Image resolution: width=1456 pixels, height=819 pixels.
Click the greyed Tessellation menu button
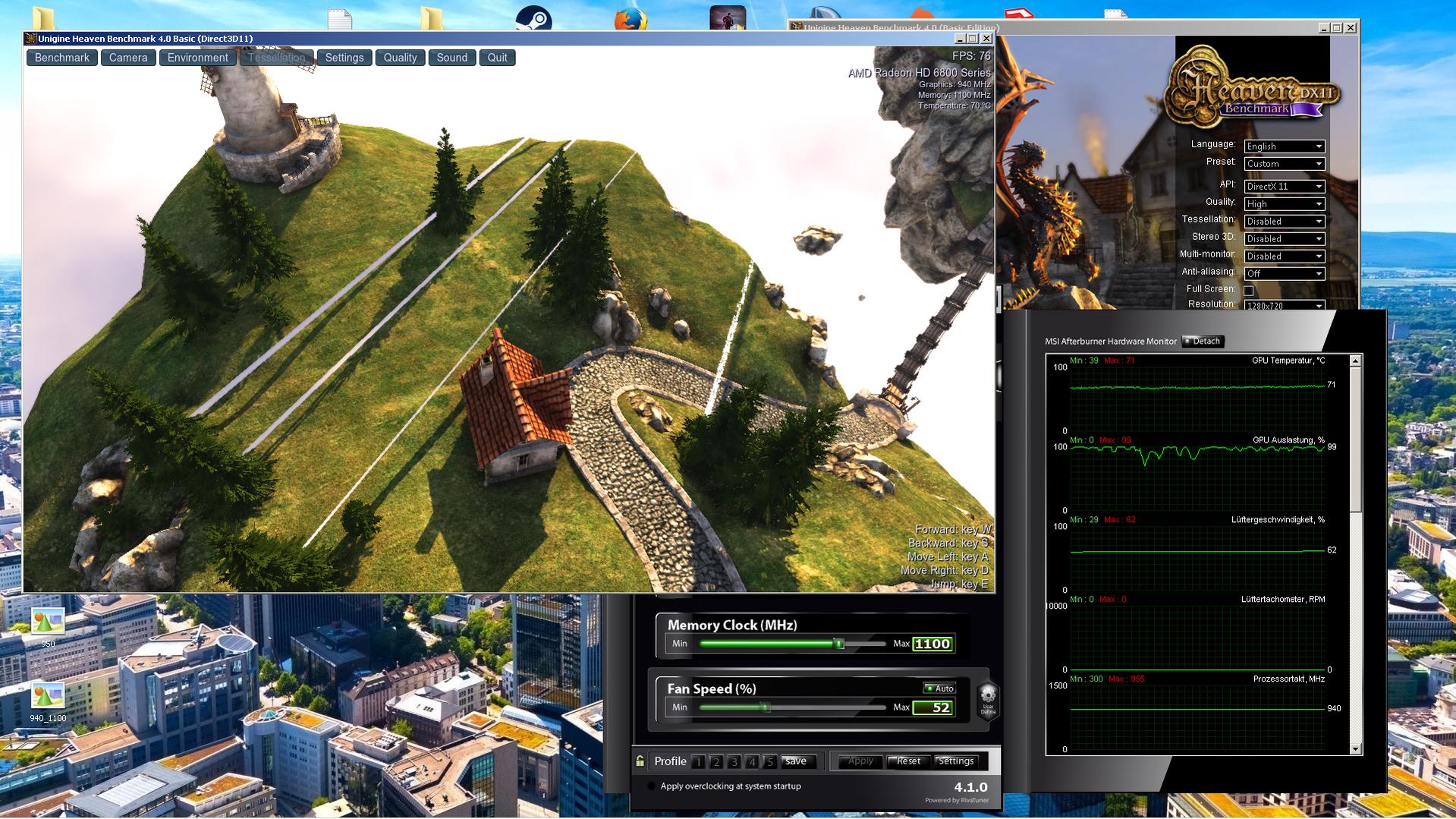(277, 58)
